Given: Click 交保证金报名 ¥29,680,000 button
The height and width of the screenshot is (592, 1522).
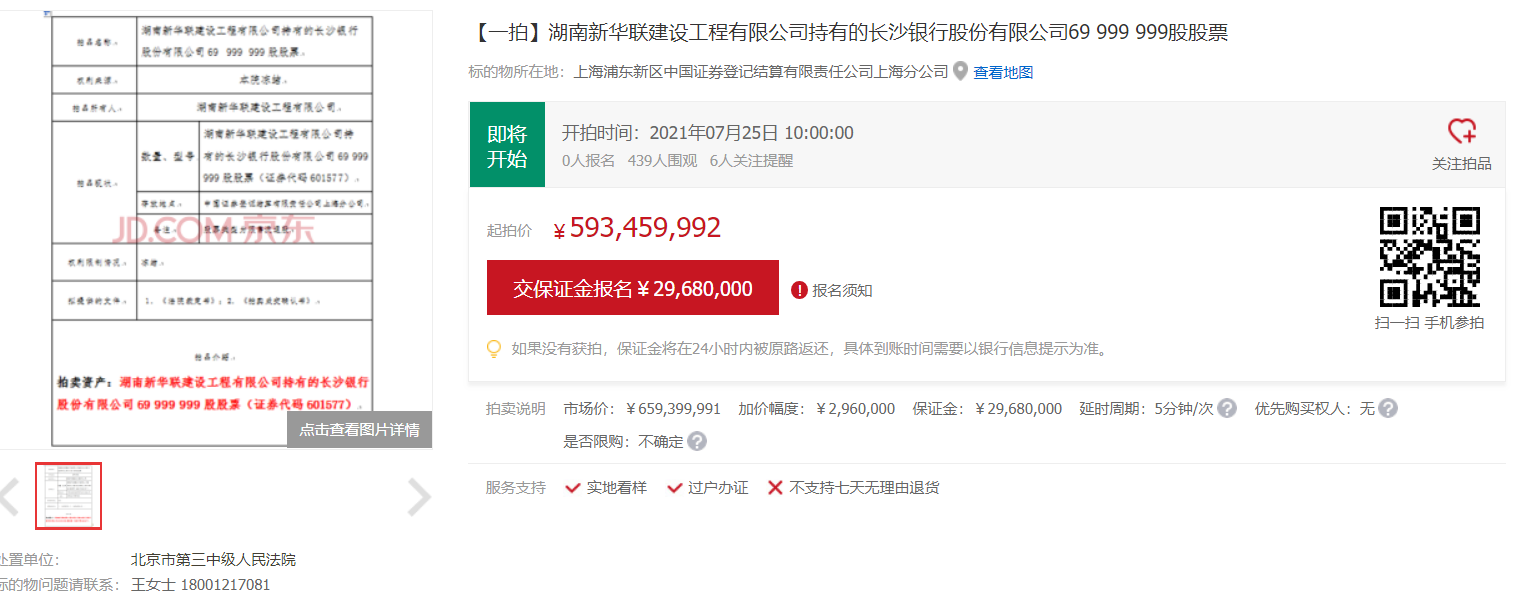Looking at the screenshot, I should click(x=632, y=288).
